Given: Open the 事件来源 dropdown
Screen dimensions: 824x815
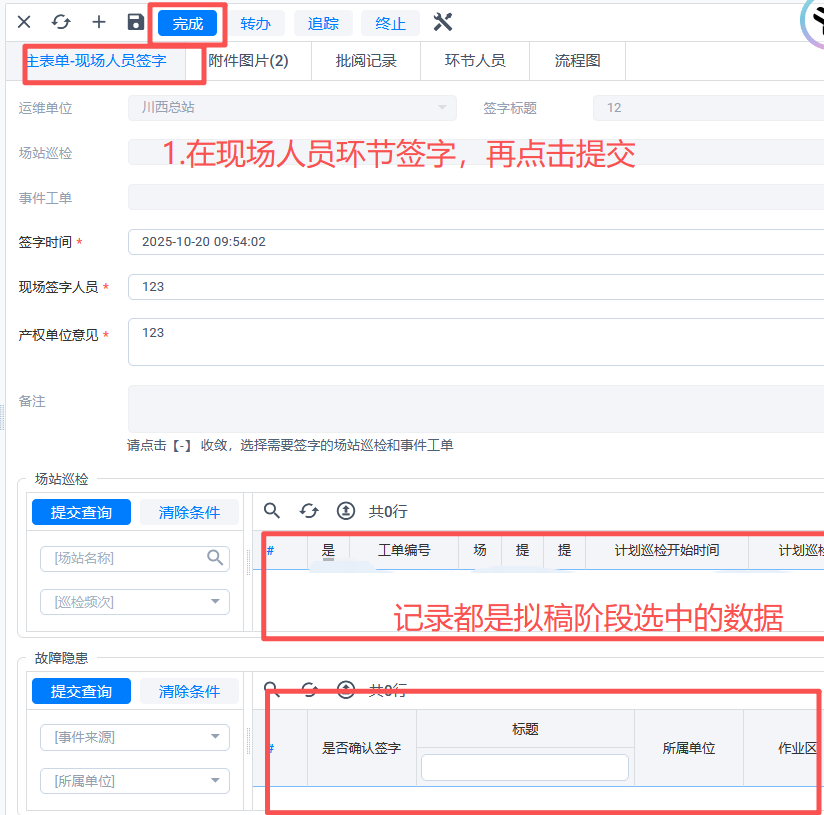Looking at the screenshot, I should point(215,737).
